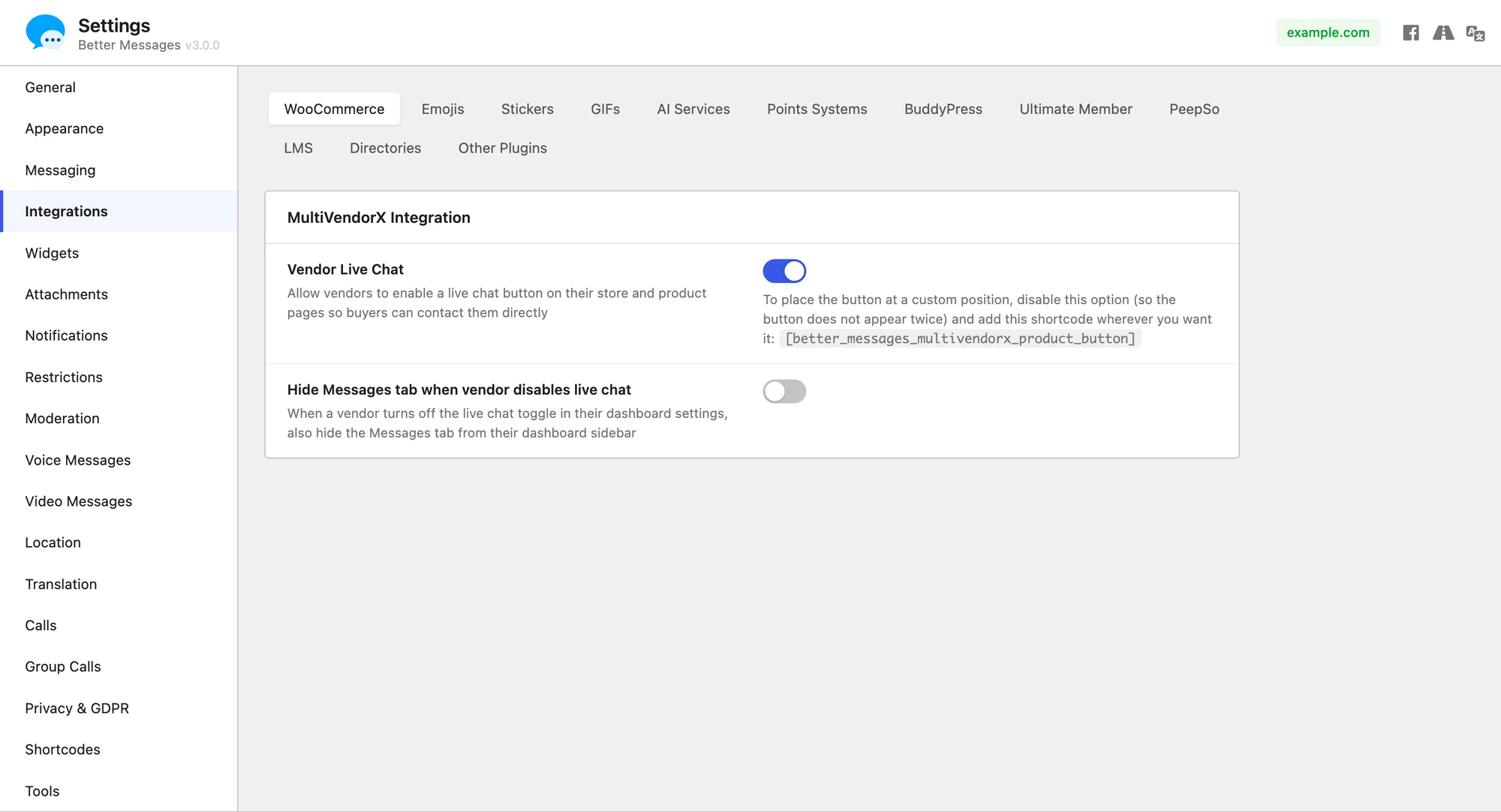The width and height of the screenshot is (1501, 812).
Task: Click the Settings title in header
Action: click(114, 26)
